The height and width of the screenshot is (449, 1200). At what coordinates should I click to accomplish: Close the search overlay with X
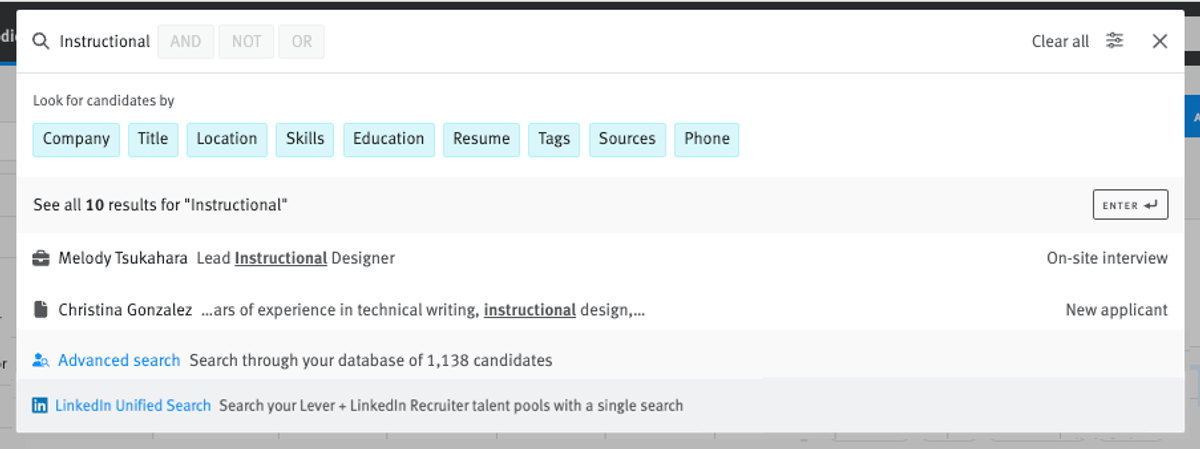click(1160, 41)
